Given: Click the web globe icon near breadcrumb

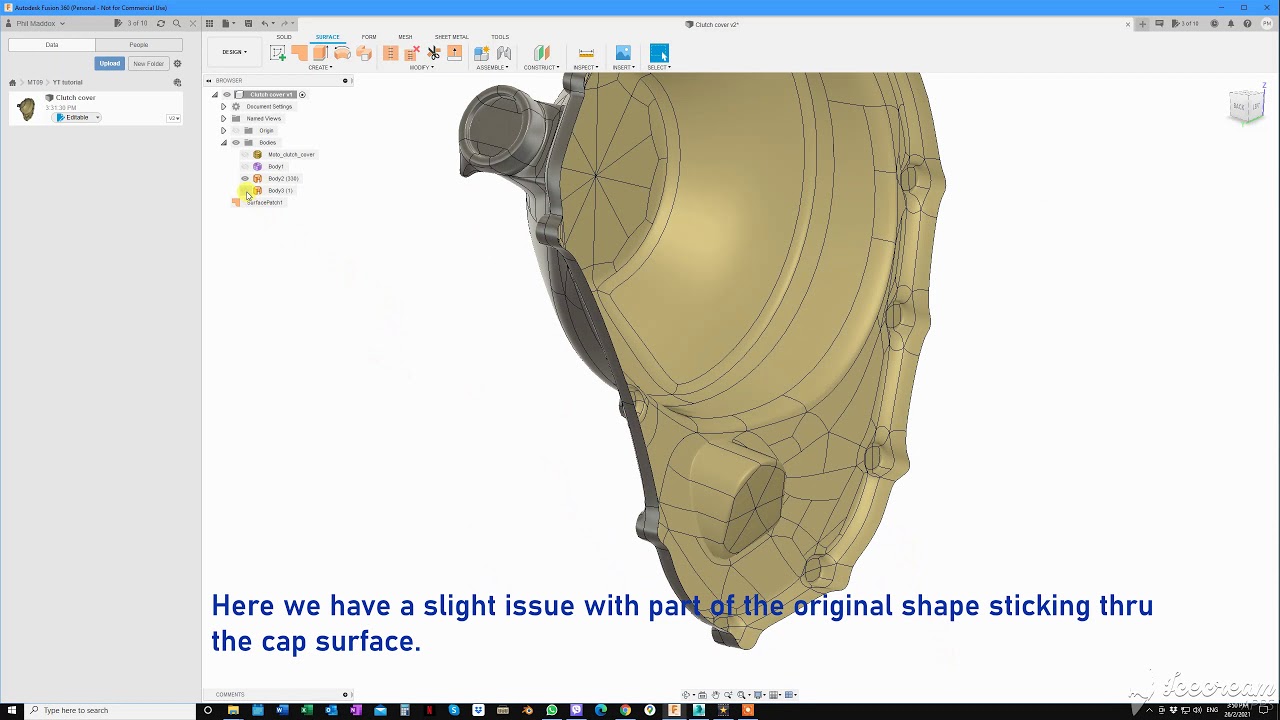Looking at the screenshot, I should pyautogui.click(x=177, y=82).
